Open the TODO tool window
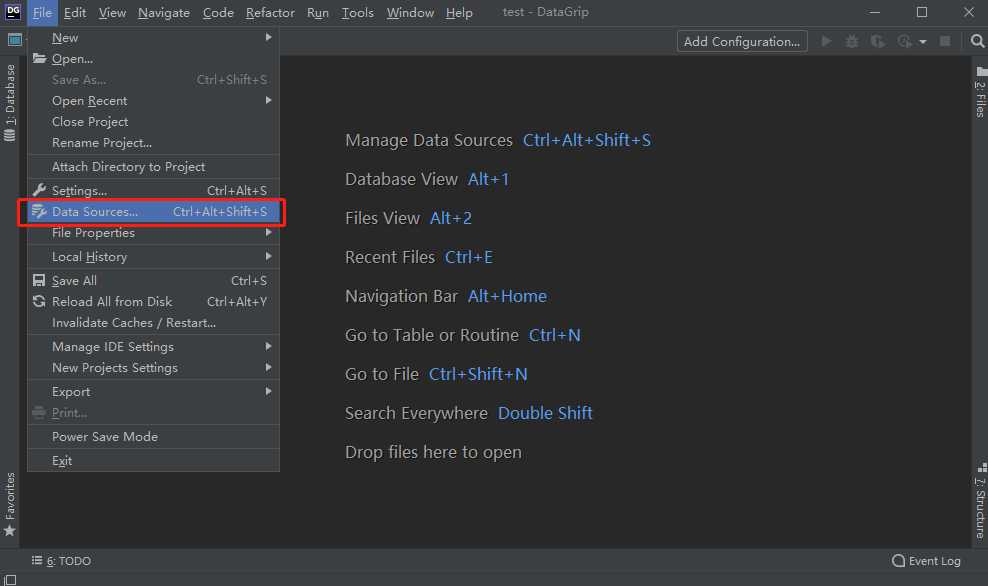 click(61, 561)
